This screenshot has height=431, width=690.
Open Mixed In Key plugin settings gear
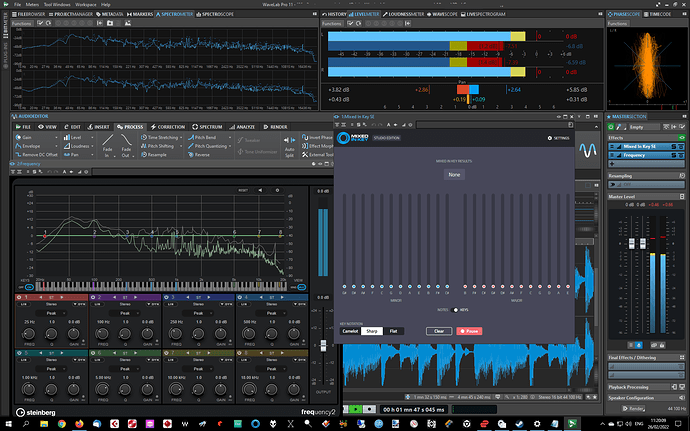coord(547,137)
